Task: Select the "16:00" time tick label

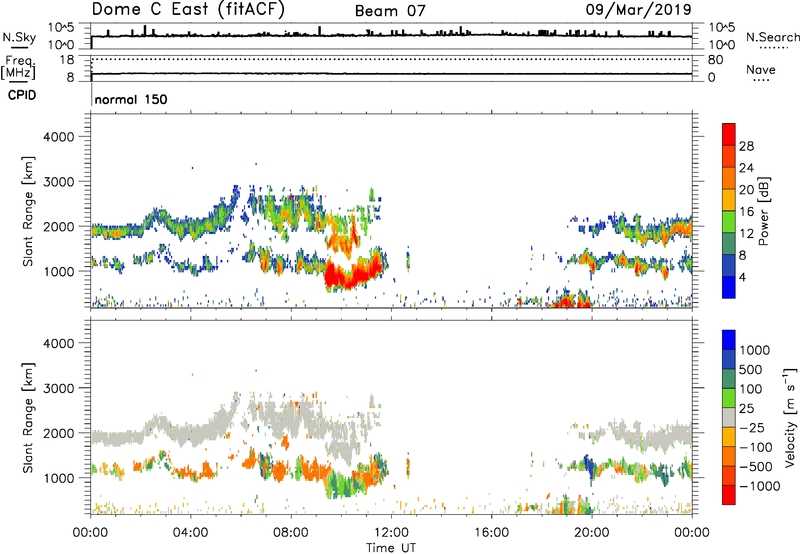Action: [491, 533]
